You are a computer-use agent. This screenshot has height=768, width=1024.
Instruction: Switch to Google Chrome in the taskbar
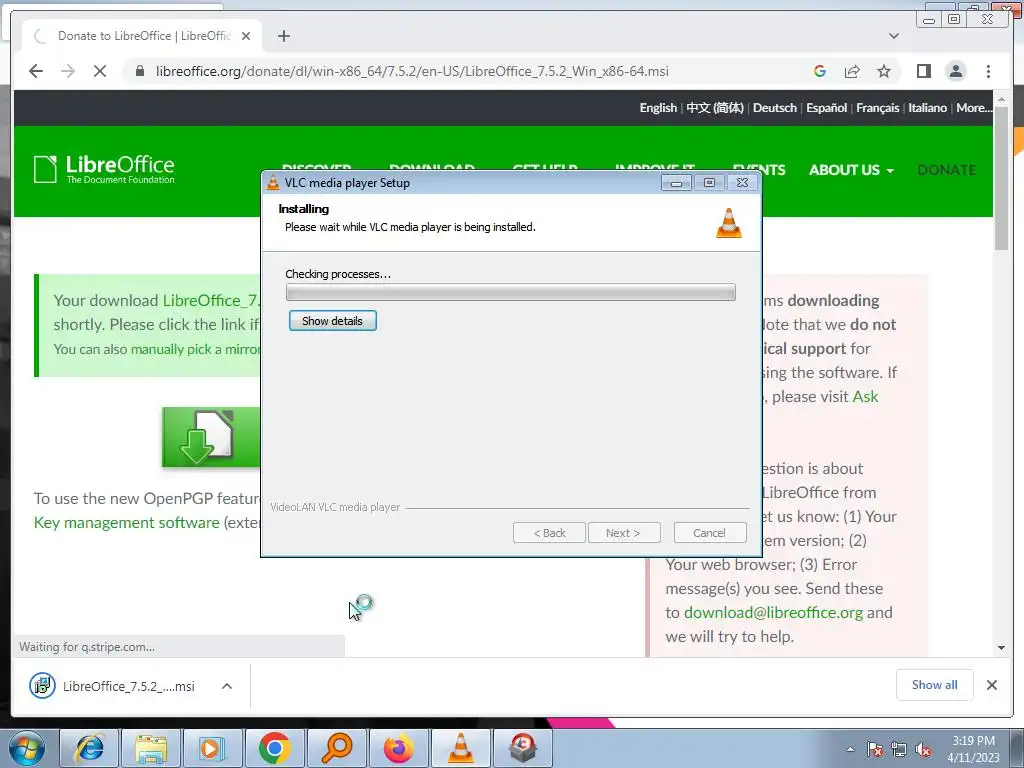pos(274,748)
